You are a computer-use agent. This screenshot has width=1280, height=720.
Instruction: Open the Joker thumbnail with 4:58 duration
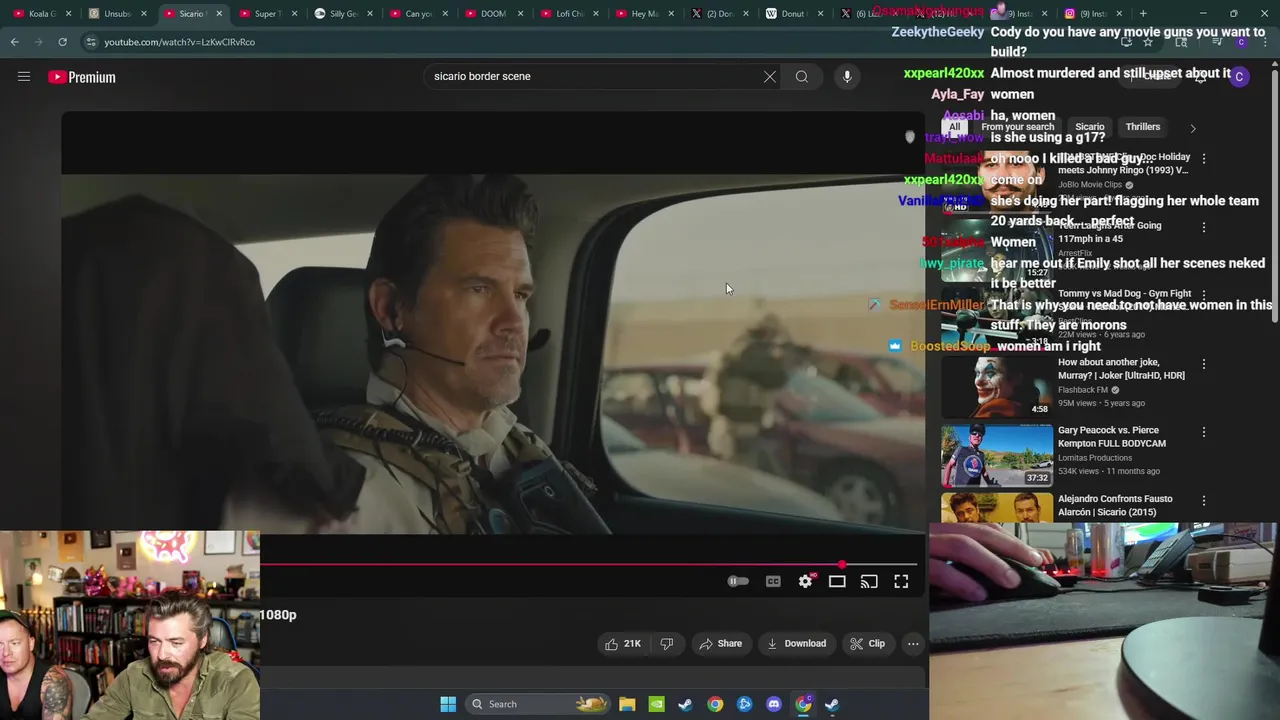997,387
